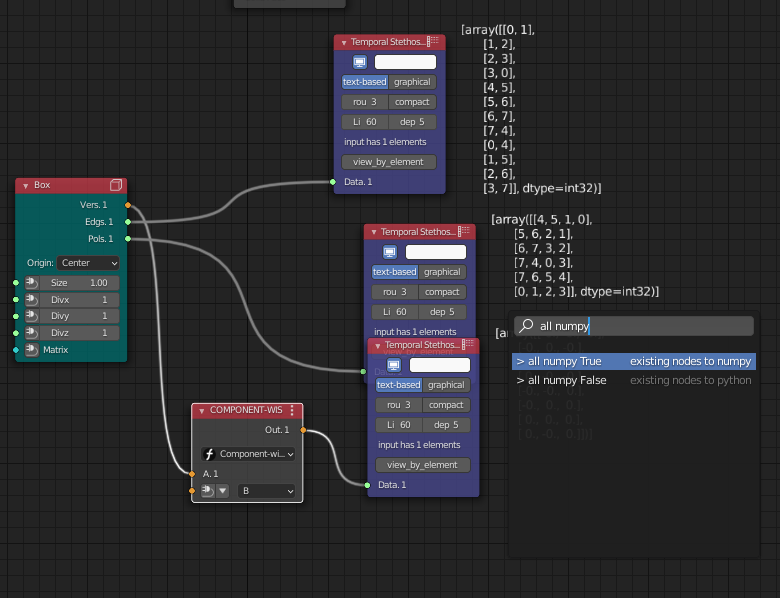Toggle monitor display icon on Pols Stethoscope
Image resolution: width=780 pixels, height=598 pixels.
(x=390, y=252)
